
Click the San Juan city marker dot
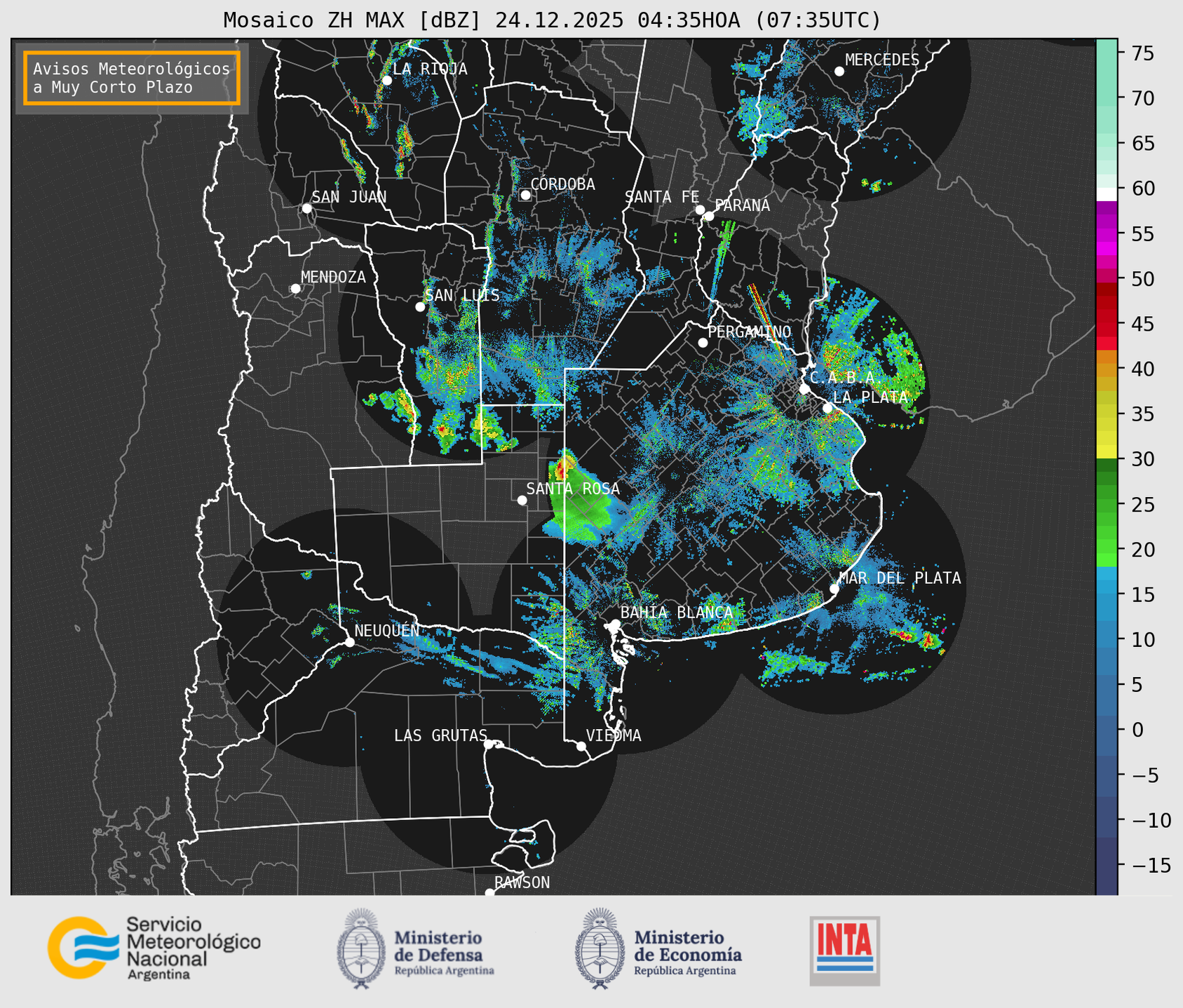click(306, 208)
